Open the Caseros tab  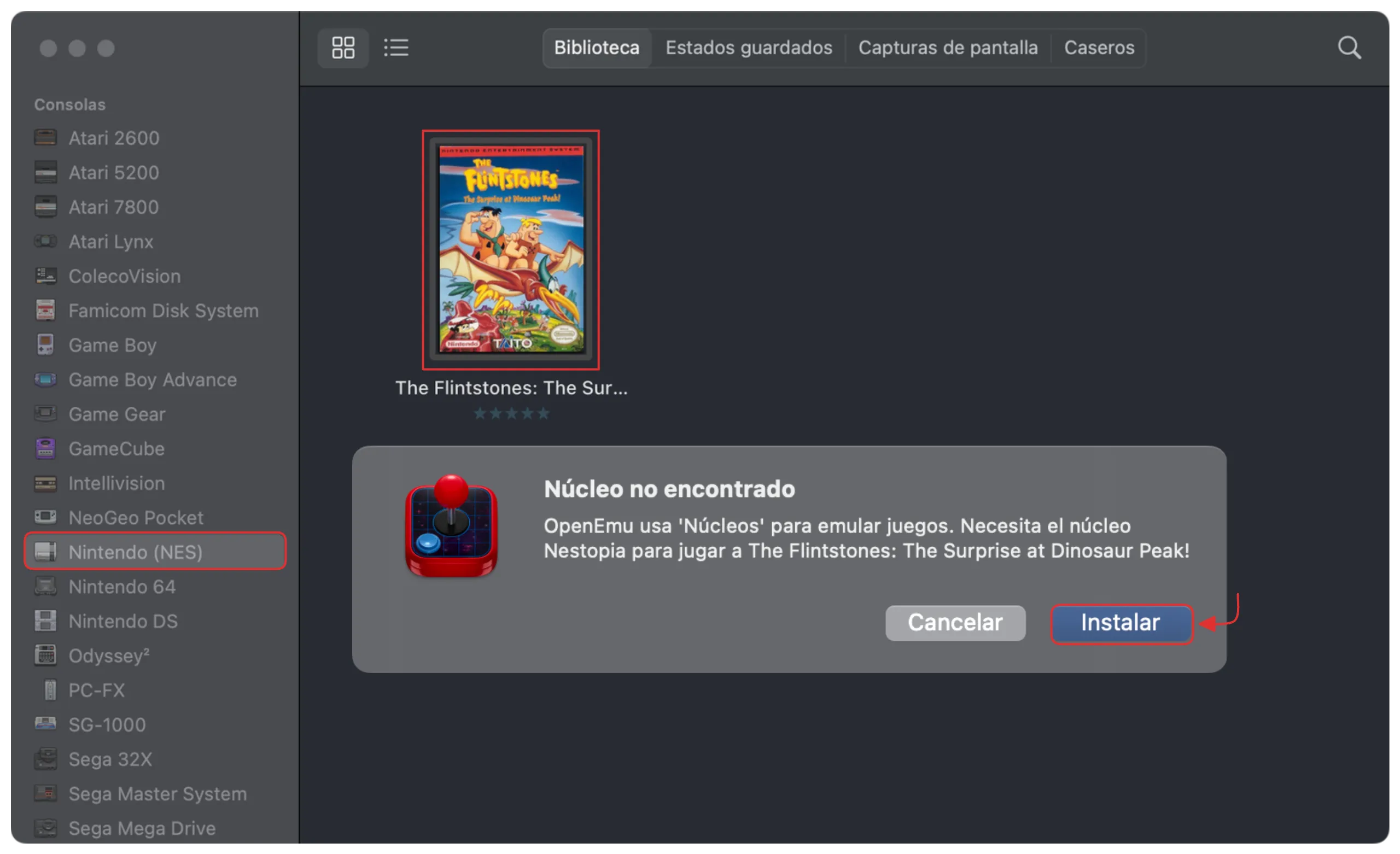tap(1099, 48)
